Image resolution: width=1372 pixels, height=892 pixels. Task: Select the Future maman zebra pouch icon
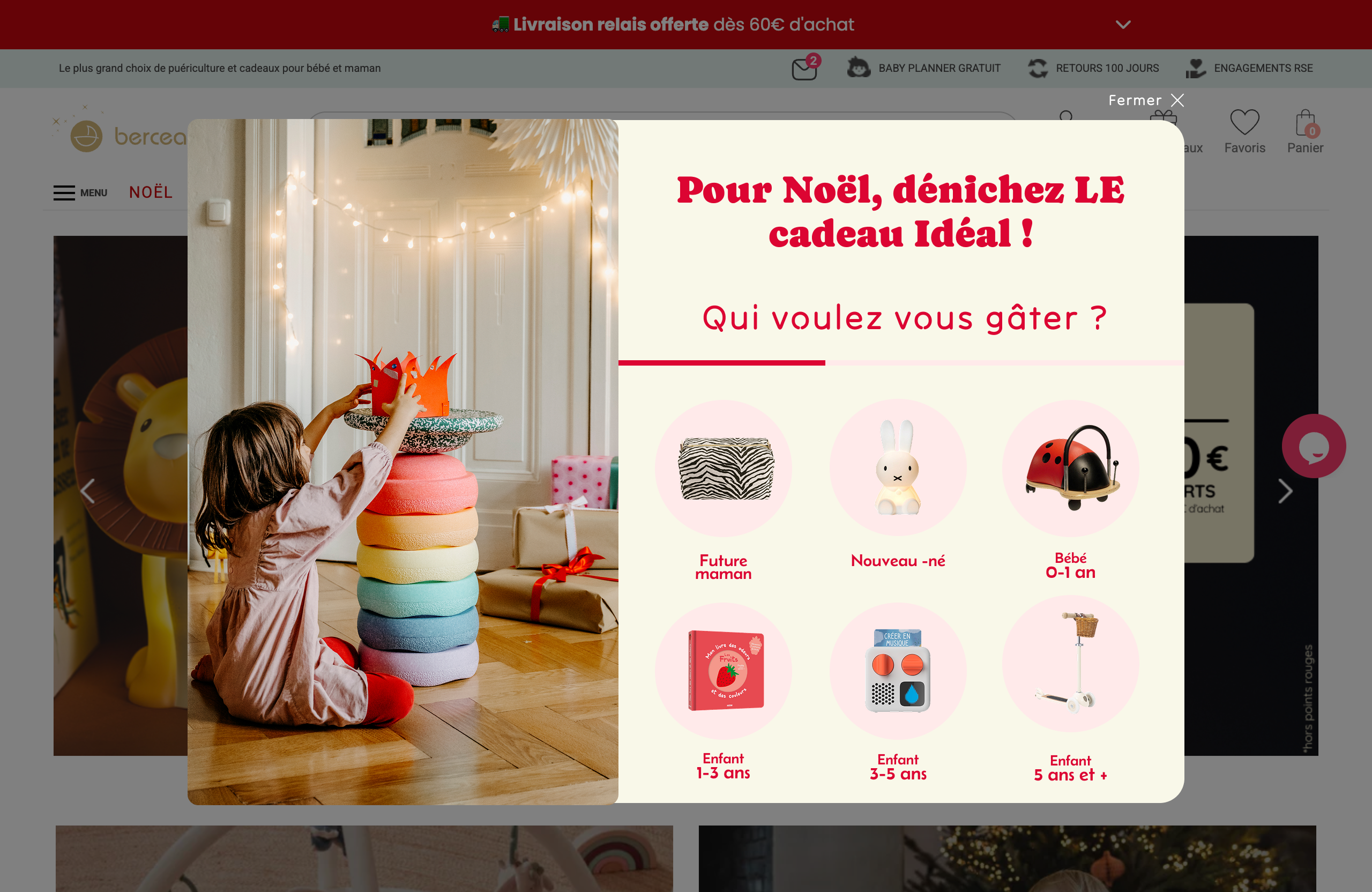[723, 467]
